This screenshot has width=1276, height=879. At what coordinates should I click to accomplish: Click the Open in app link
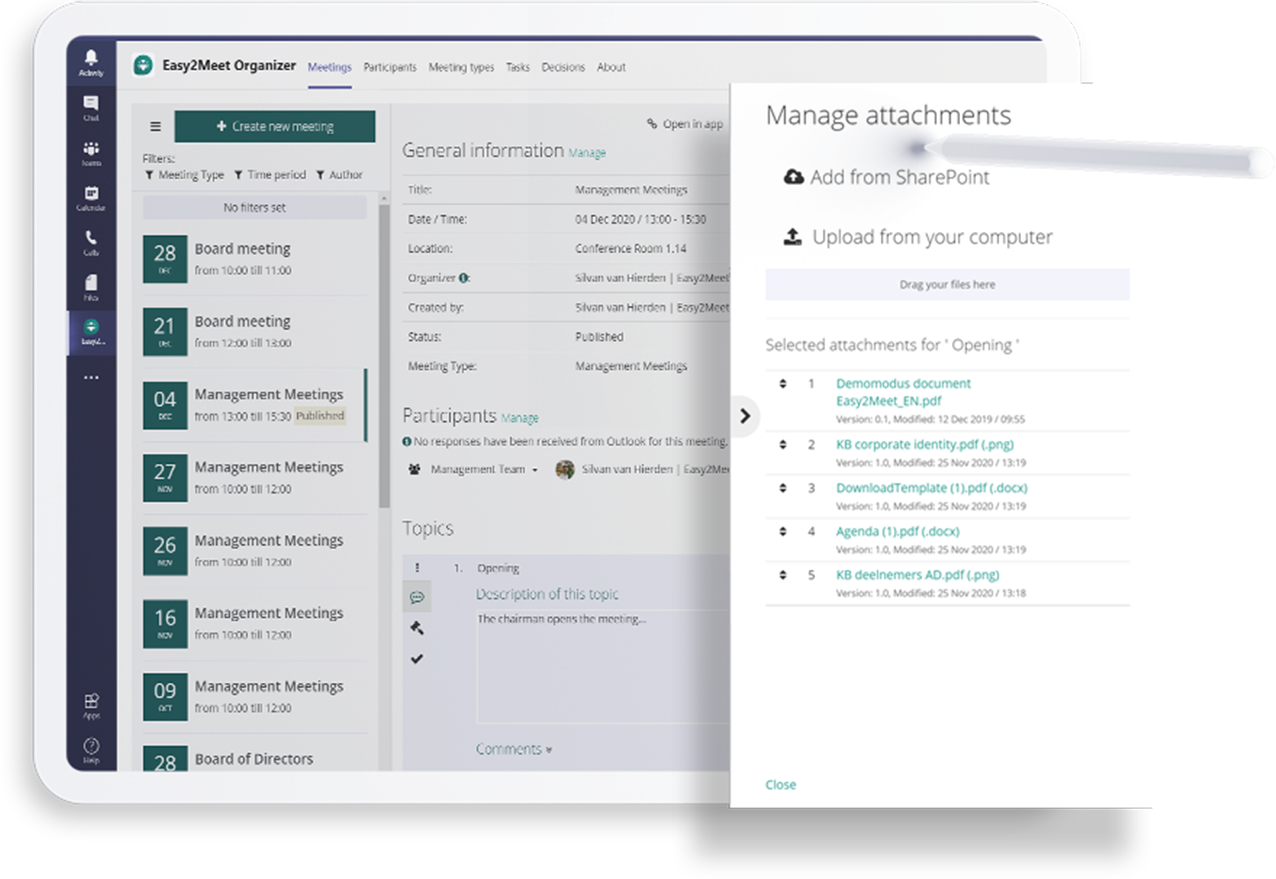point(685,124)
